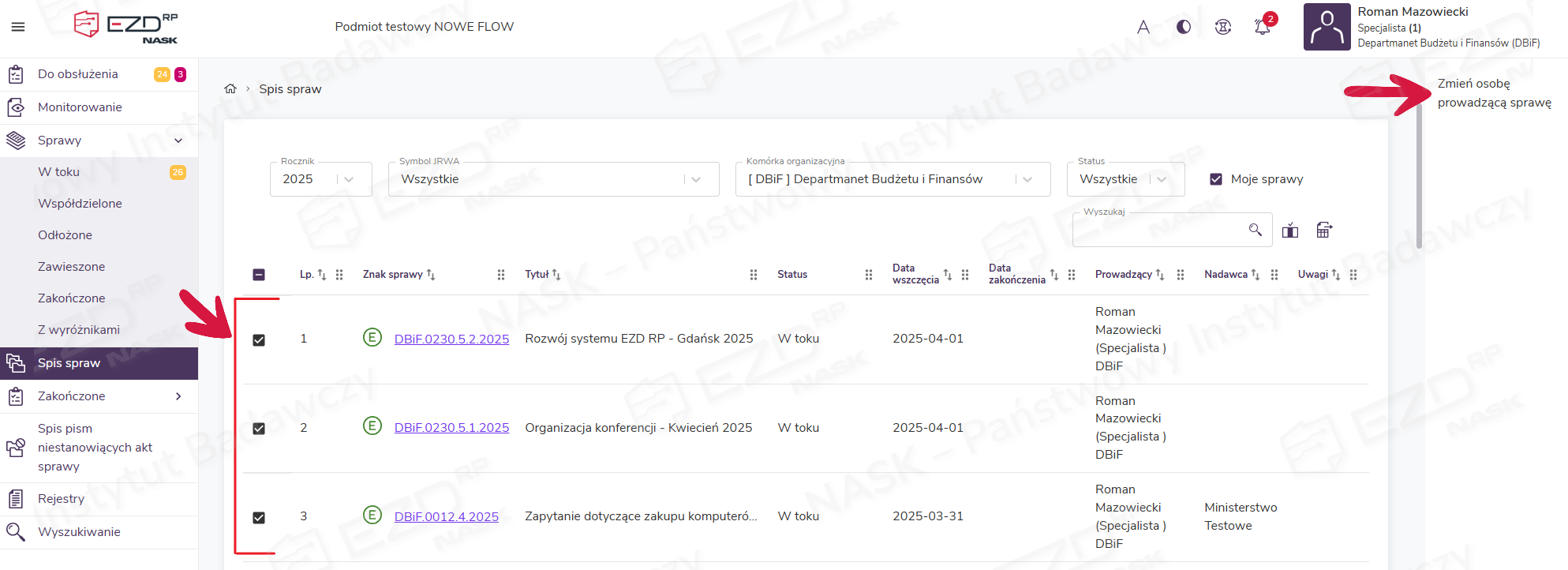The image size is (1568, 570).
Task: Toggle the contrast mode icon
Action: pyautogui.click(x=1184, y=27)
